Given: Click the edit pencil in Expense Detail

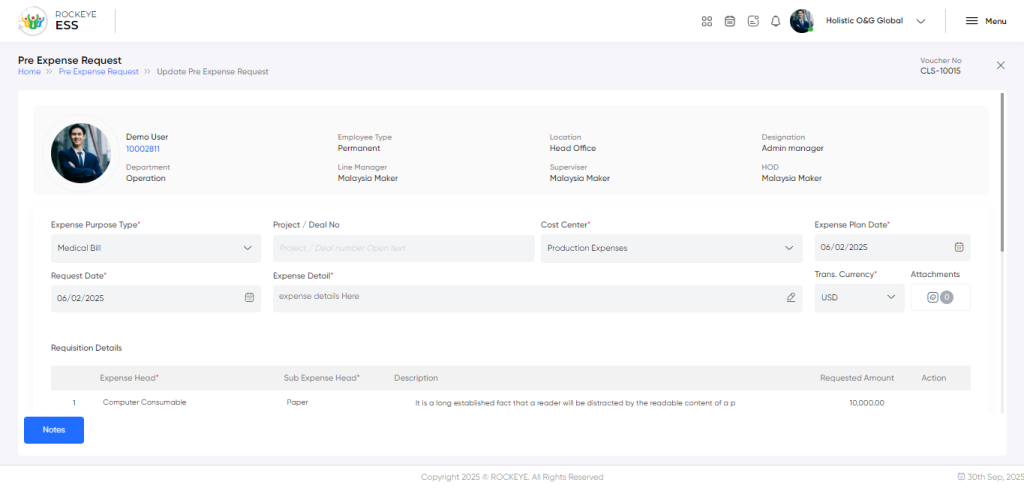Looking at the screenshot, I should (790, 297).
